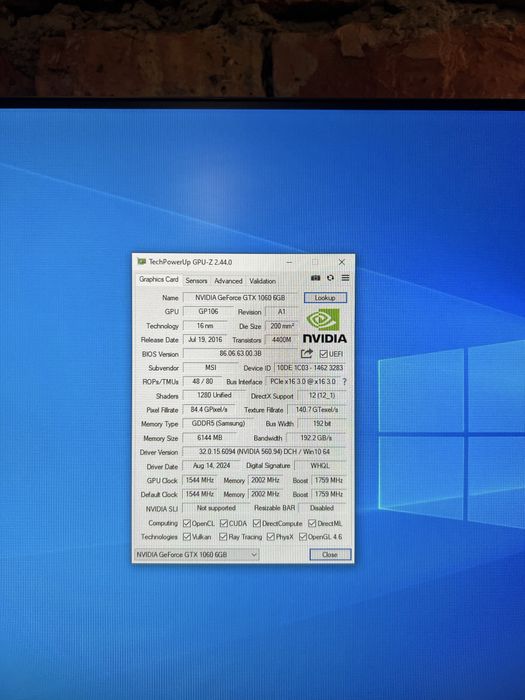Screen dimensions: 525x700
Task: Click the GPU-Z title bar app icon
Action: pyautogui.click(x=142, y=262)
